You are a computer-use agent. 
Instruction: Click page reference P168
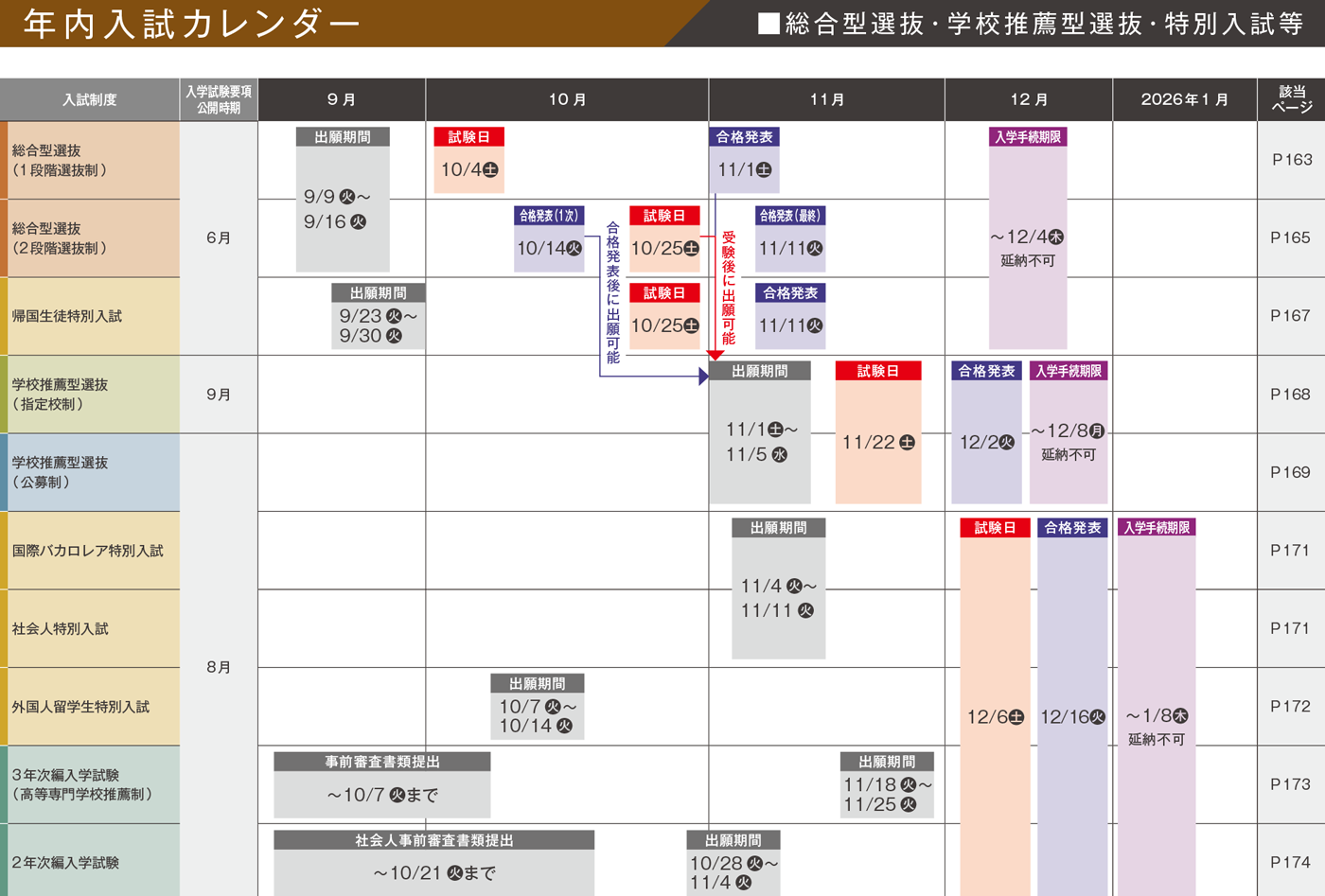coord(1291,395)
